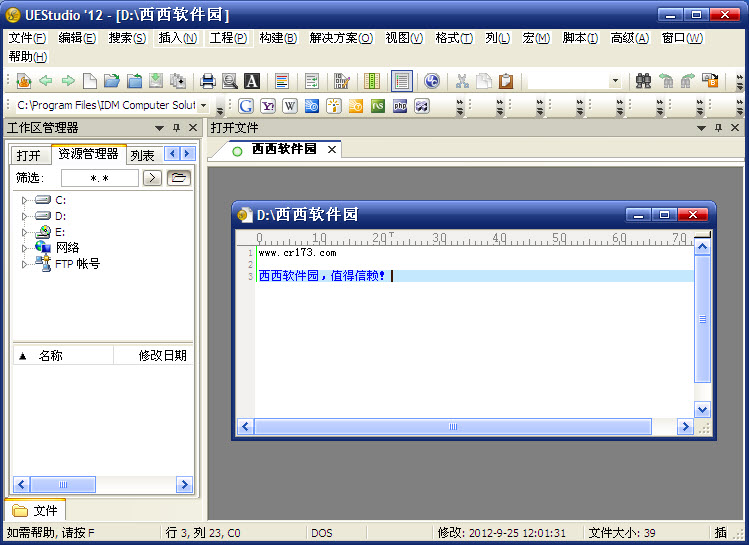This screenshot has width=749, height=545.
Task: Open workspace manager panel dropdown arrow
Action: point(160,128)
